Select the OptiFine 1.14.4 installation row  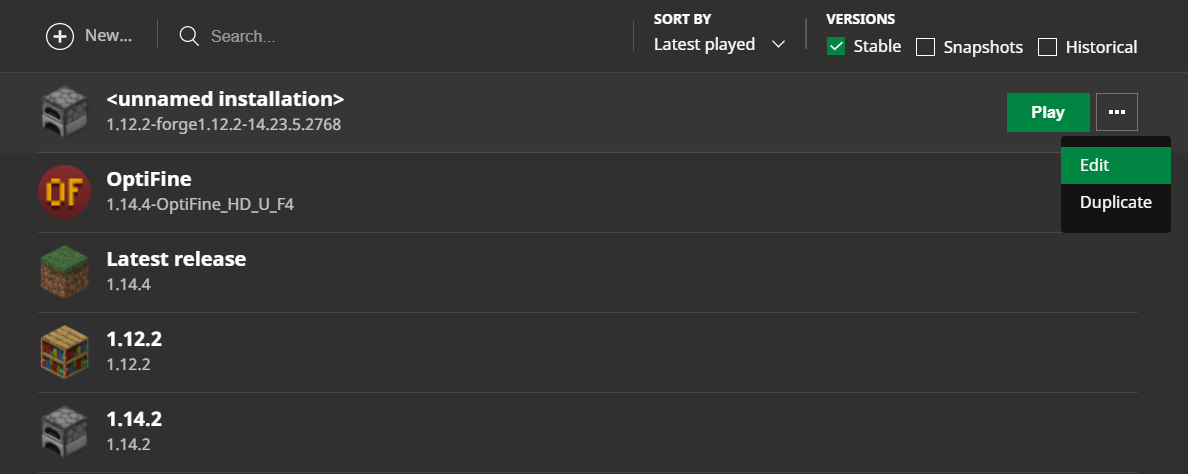(587, 192)
